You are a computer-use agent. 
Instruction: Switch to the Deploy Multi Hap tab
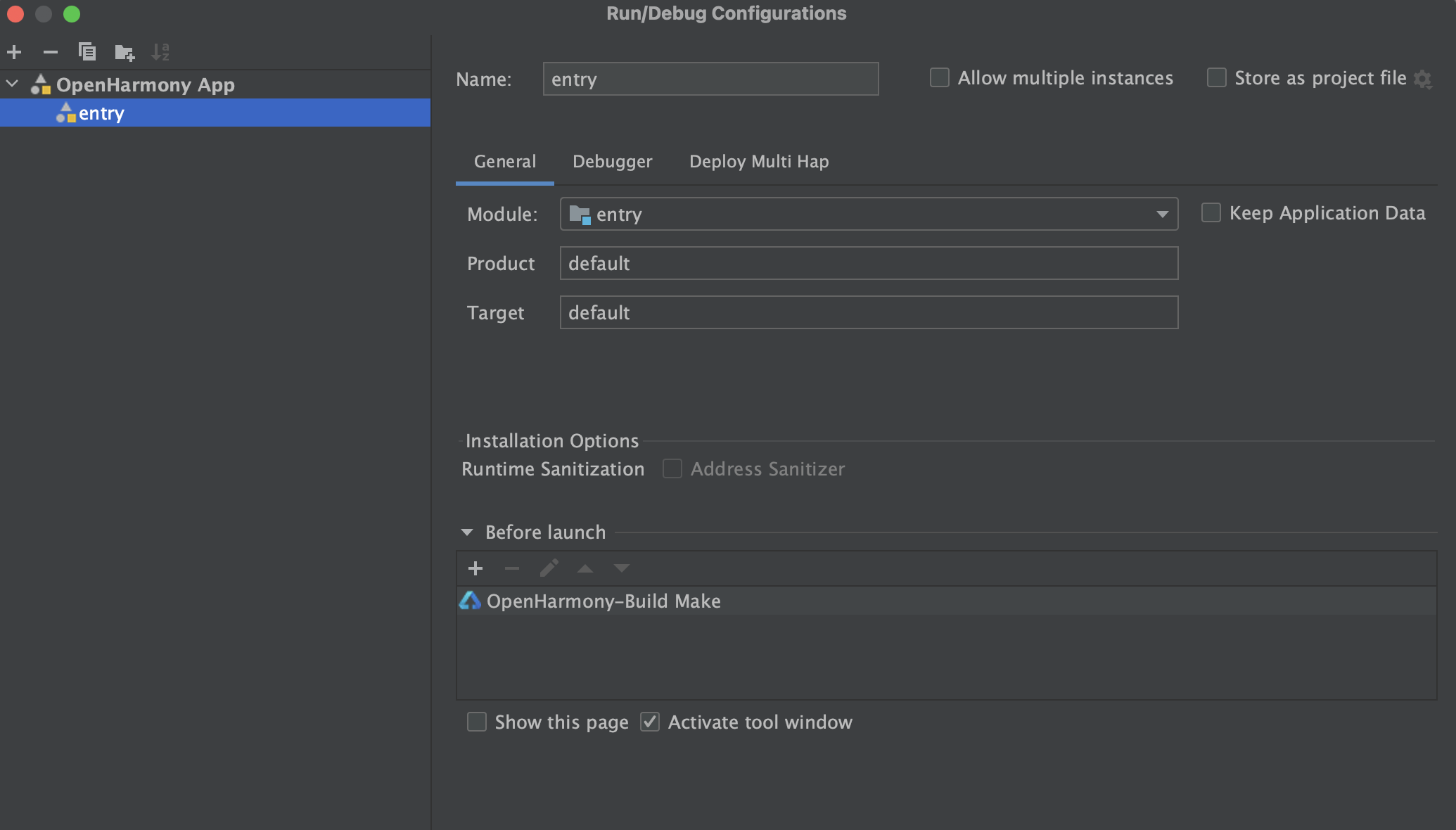click(759, 162)
